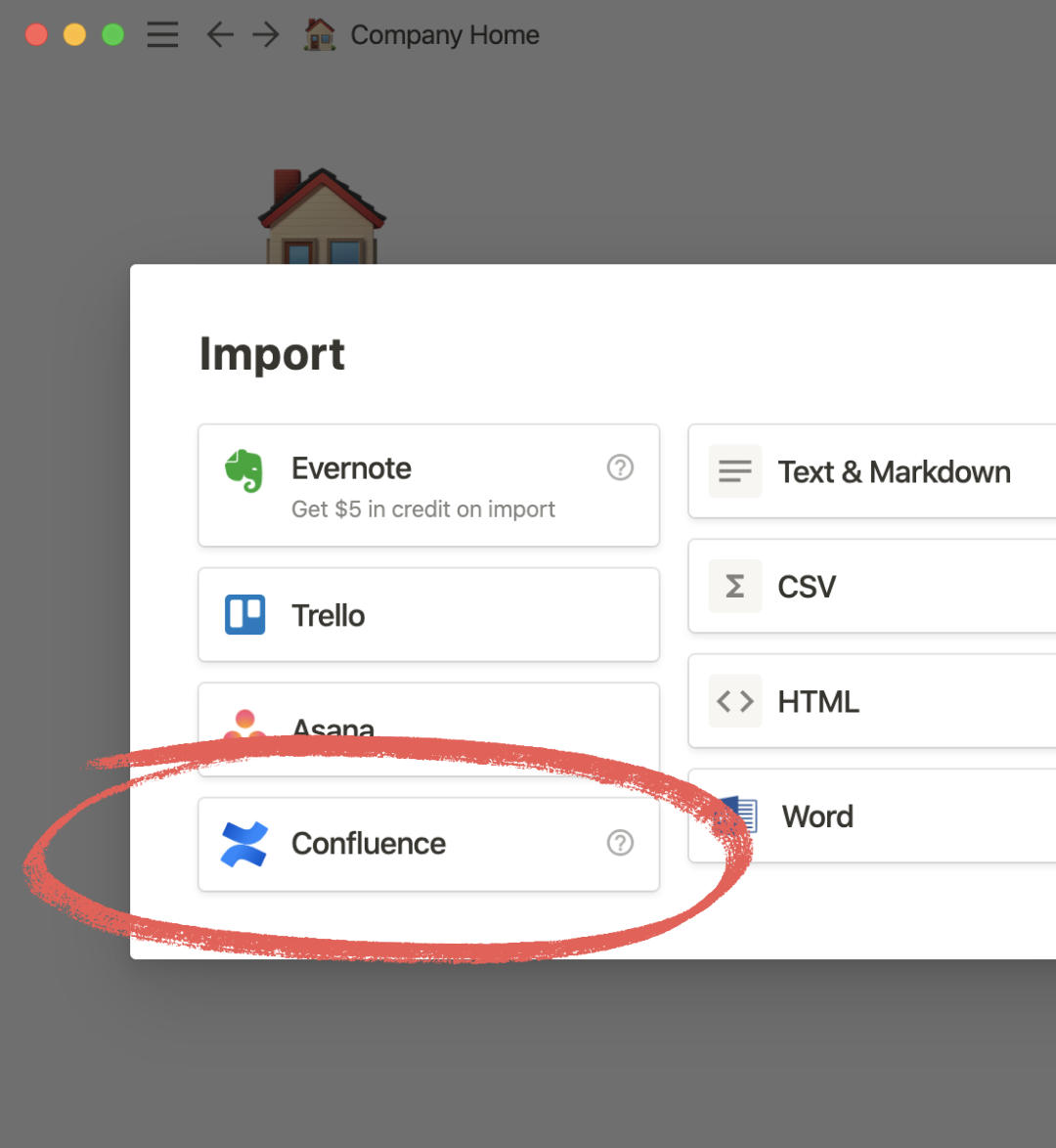Go forward using the right arrow
This screenshot has width=1056, height=1148.
(265, 35)
